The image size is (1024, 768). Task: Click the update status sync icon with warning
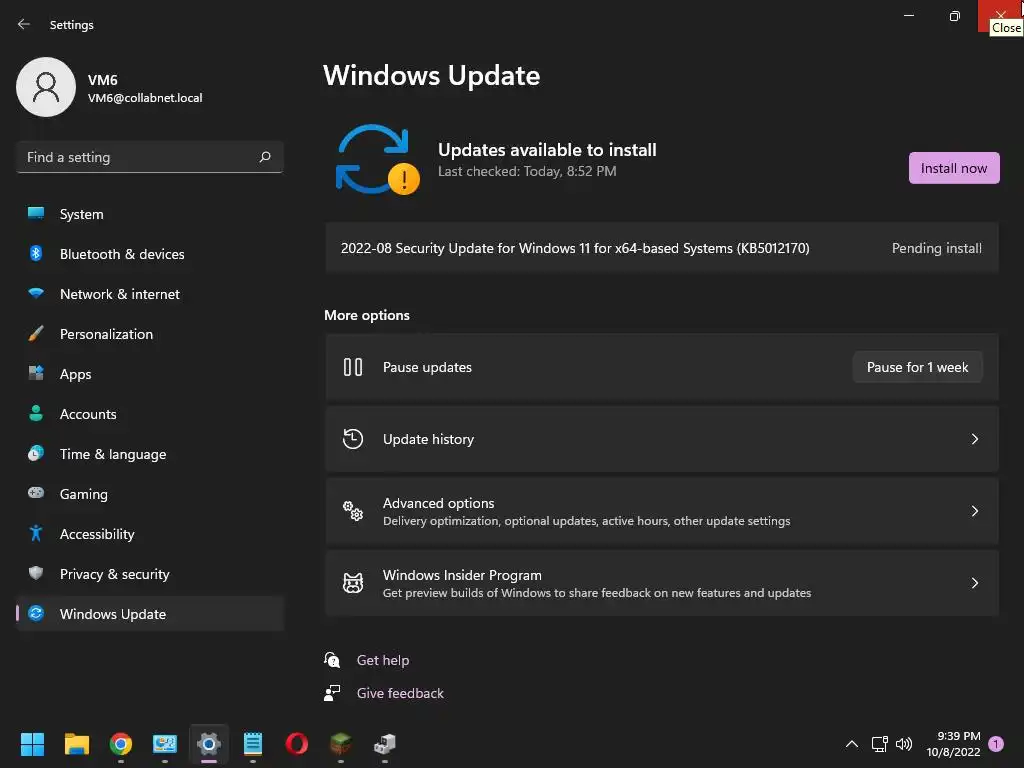pos(377,159)
